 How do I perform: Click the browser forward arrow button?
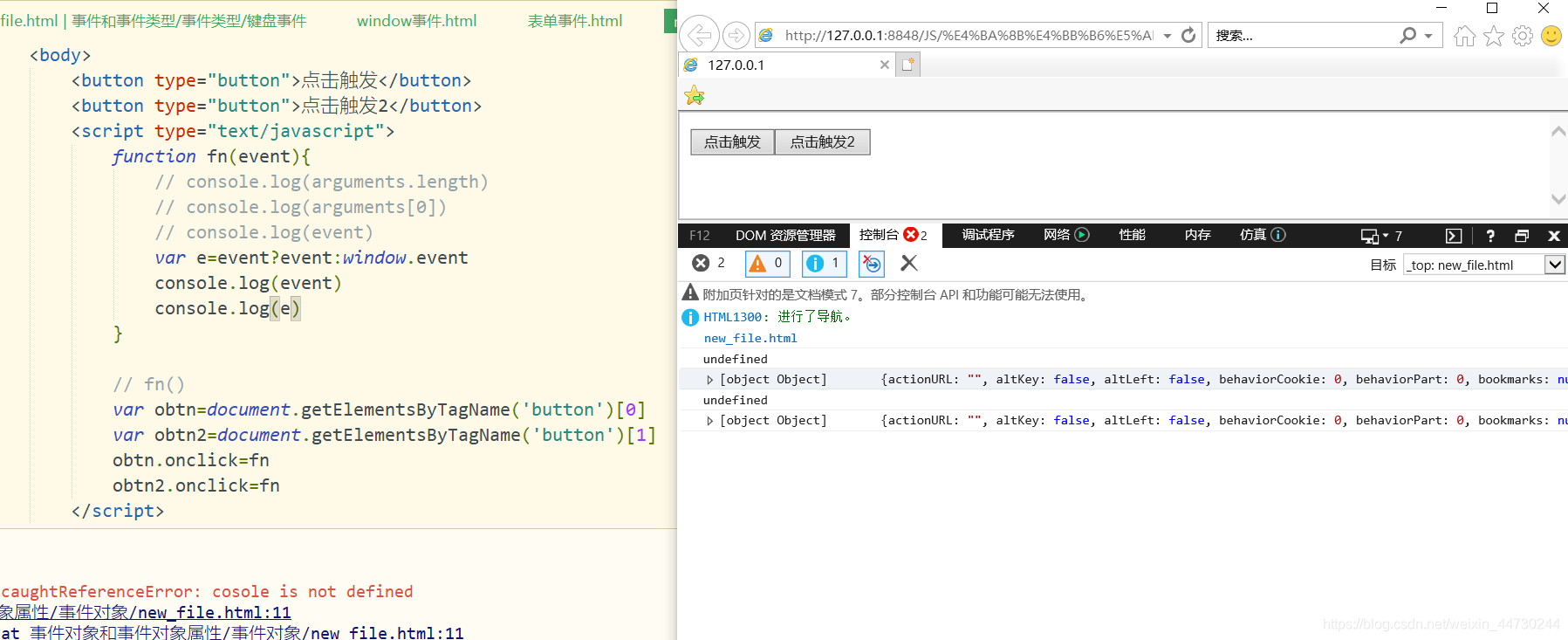click(x=737, y=35)
